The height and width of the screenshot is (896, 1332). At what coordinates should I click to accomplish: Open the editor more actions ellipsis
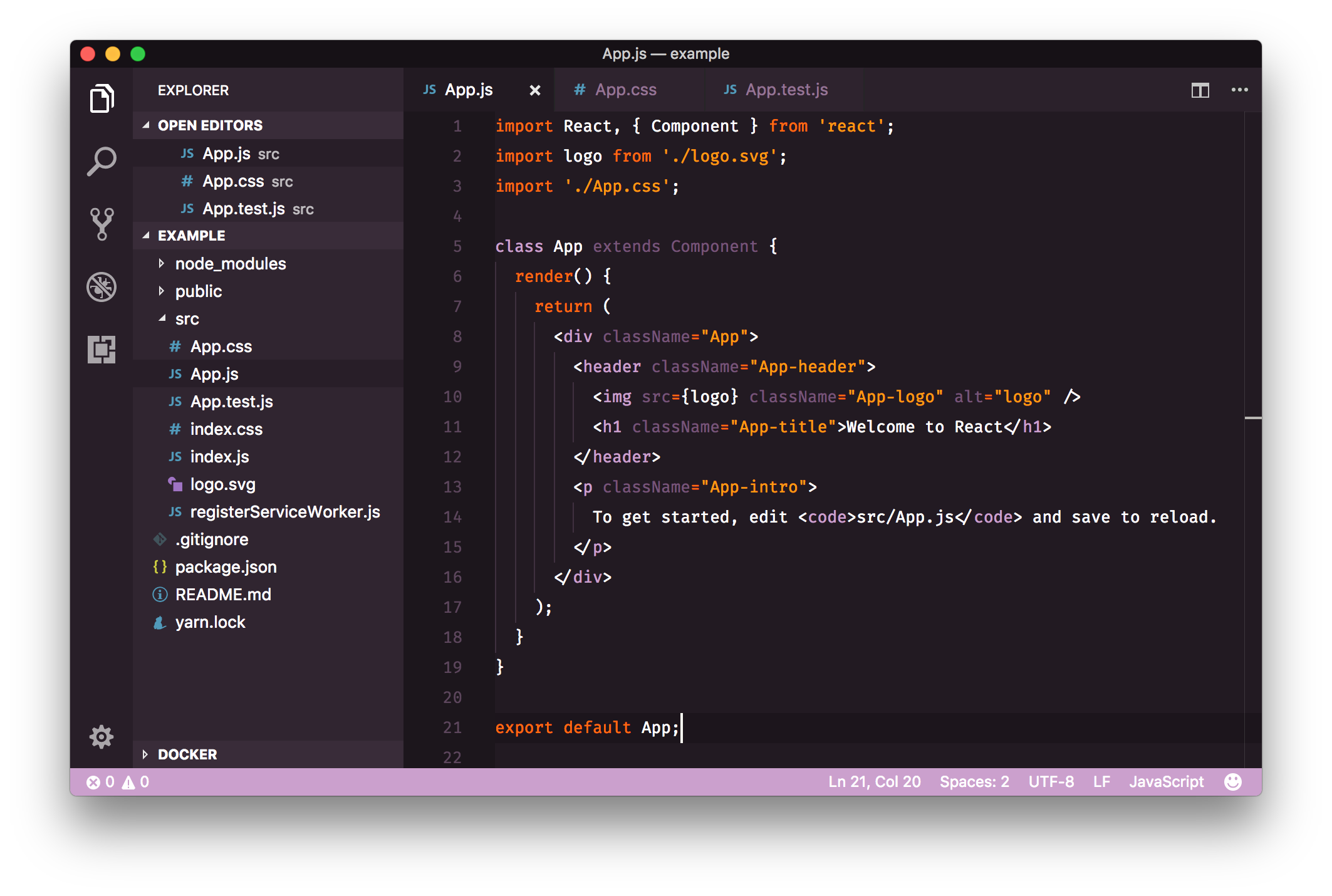(x=1239, y=90)
